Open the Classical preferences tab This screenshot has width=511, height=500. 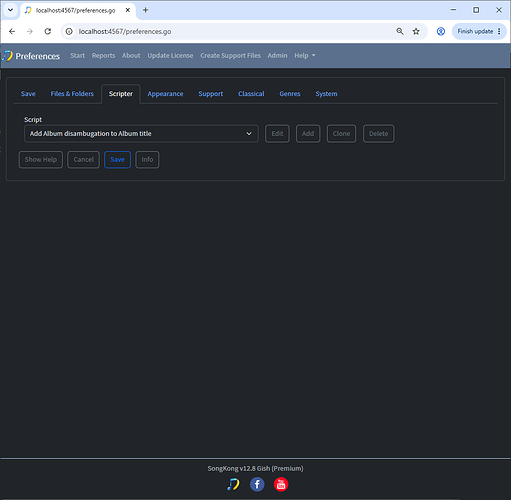(251, 94)
